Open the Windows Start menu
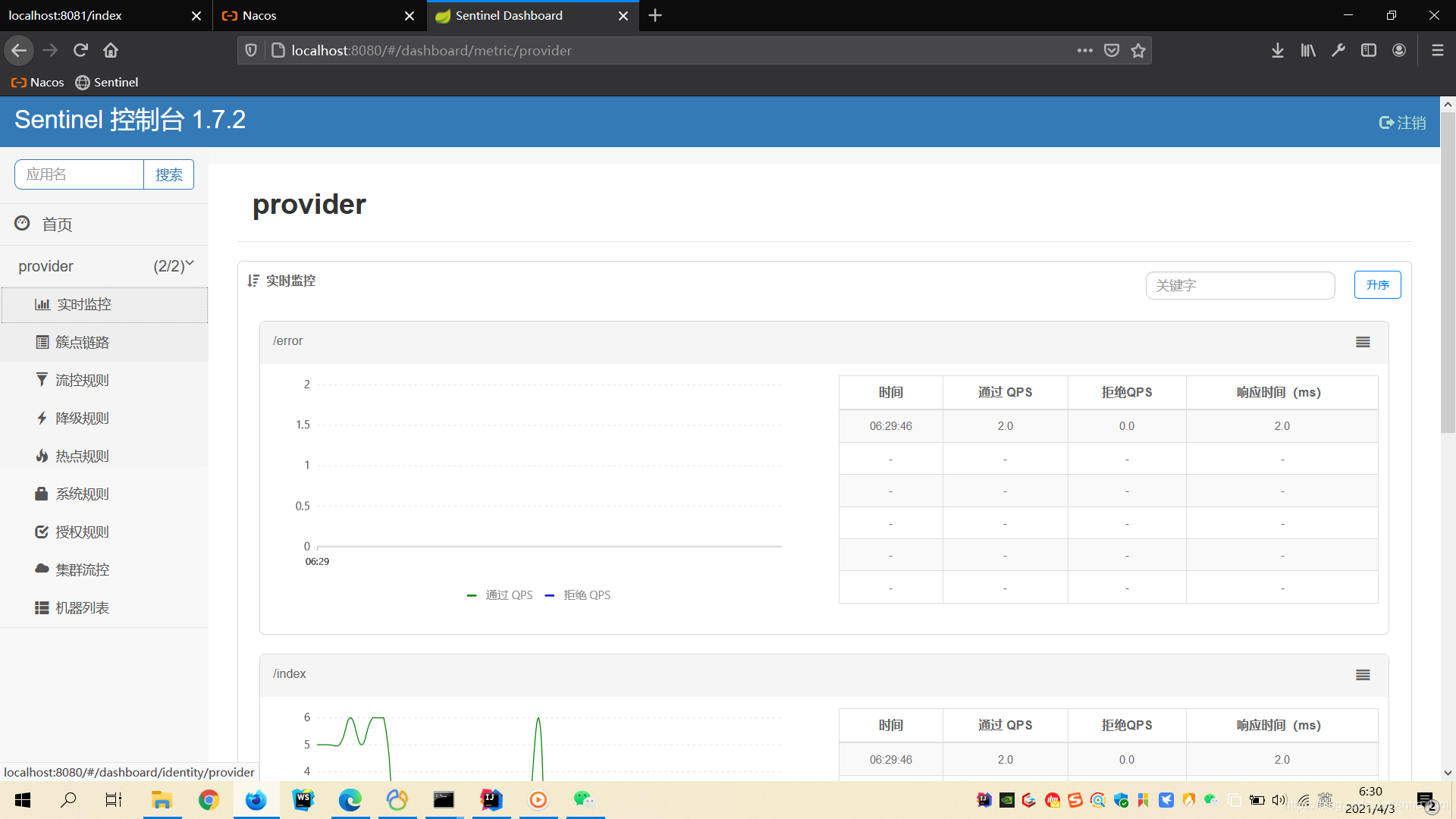Image resolution: width=1456 pixels, height=819 pixels. [23, 800]
